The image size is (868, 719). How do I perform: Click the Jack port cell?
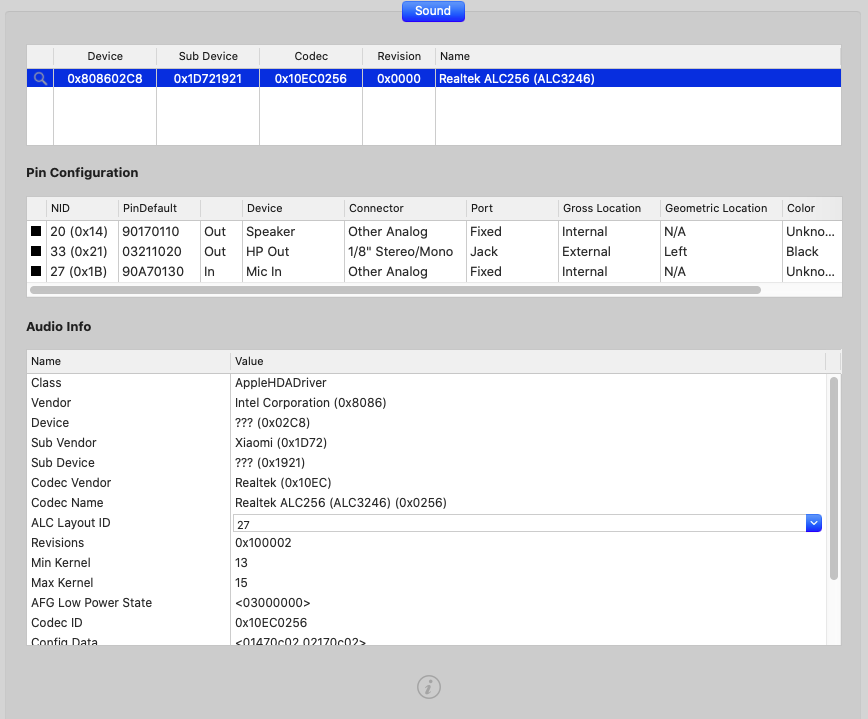tap(484, 251)
